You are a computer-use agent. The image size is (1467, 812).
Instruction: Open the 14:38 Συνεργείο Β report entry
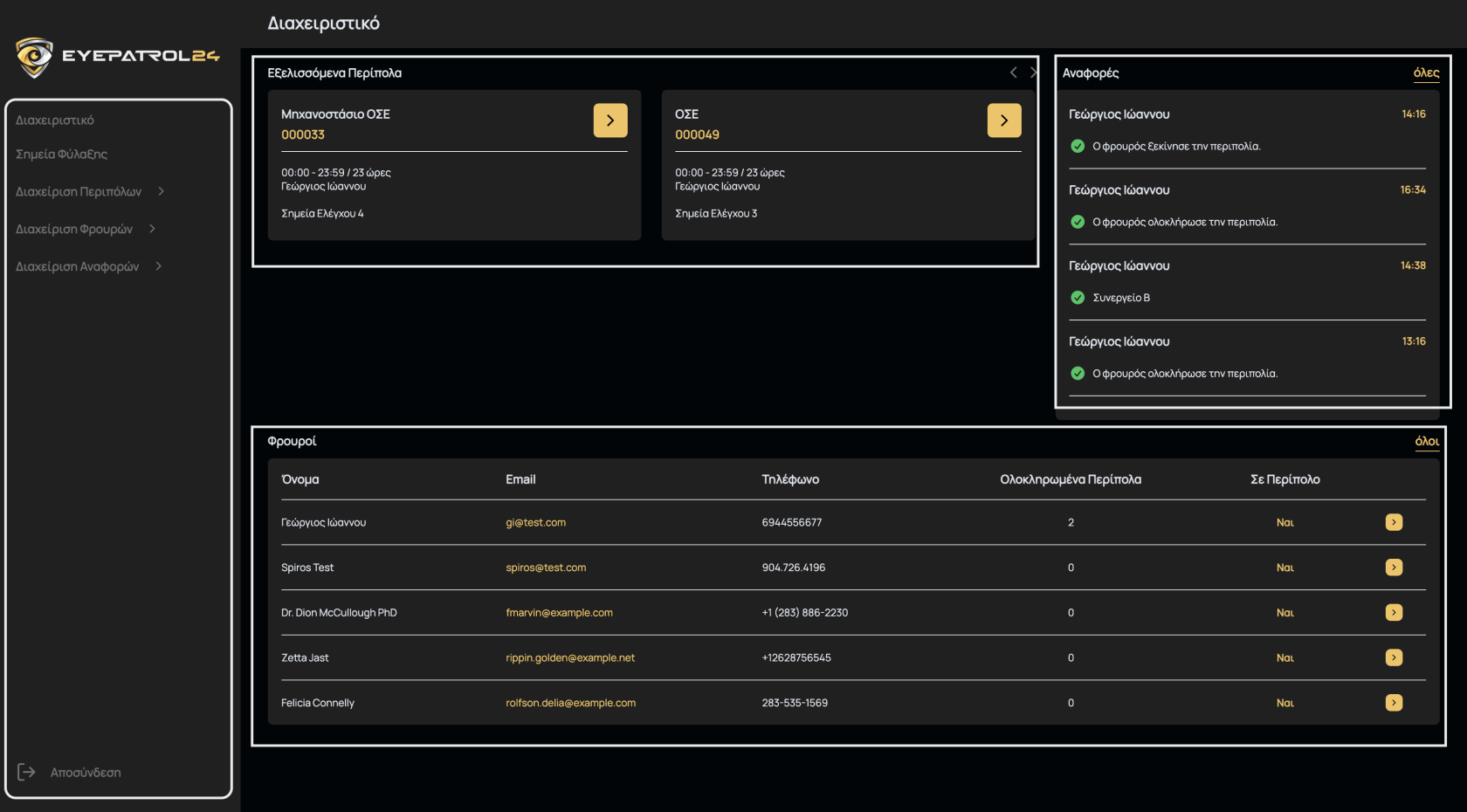(x=1246, y=282)
